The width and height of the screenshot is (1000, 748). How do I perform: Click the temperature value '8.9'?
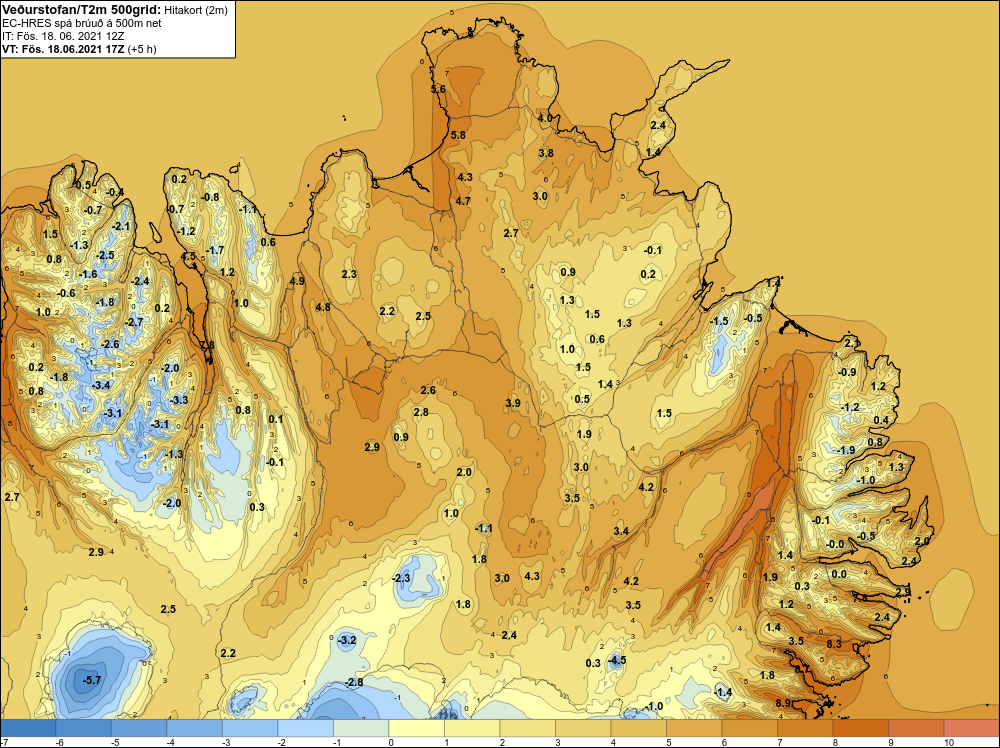point(783,703)
